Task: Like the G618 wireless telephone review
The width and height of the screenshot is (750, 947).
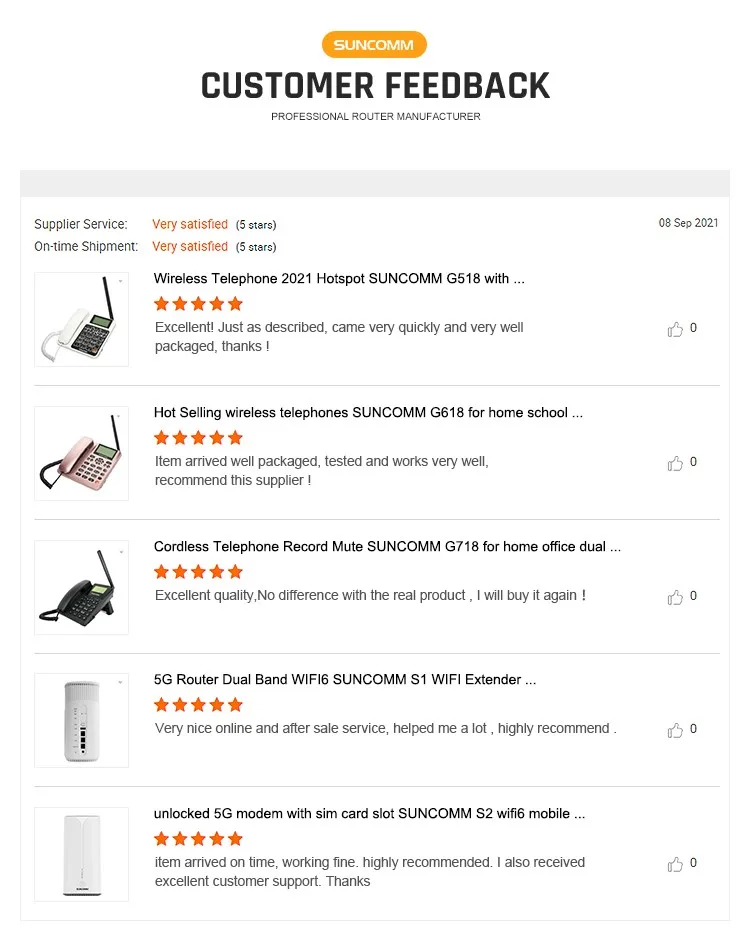Action: click(x=675, y=463)
